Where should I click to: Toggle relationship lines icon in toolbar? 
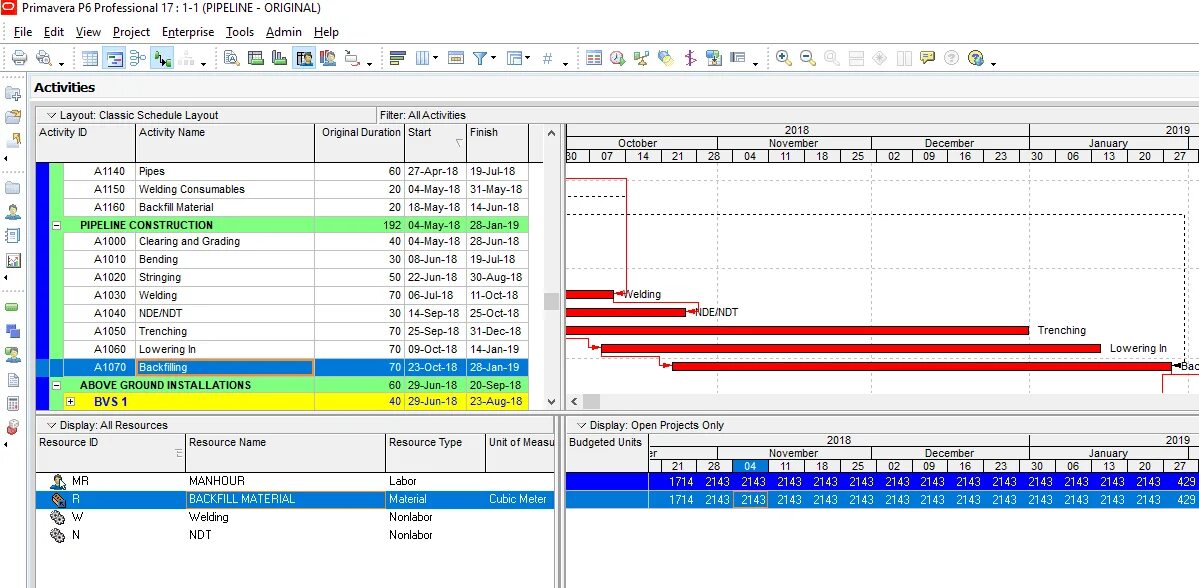(x=161, y=58)
